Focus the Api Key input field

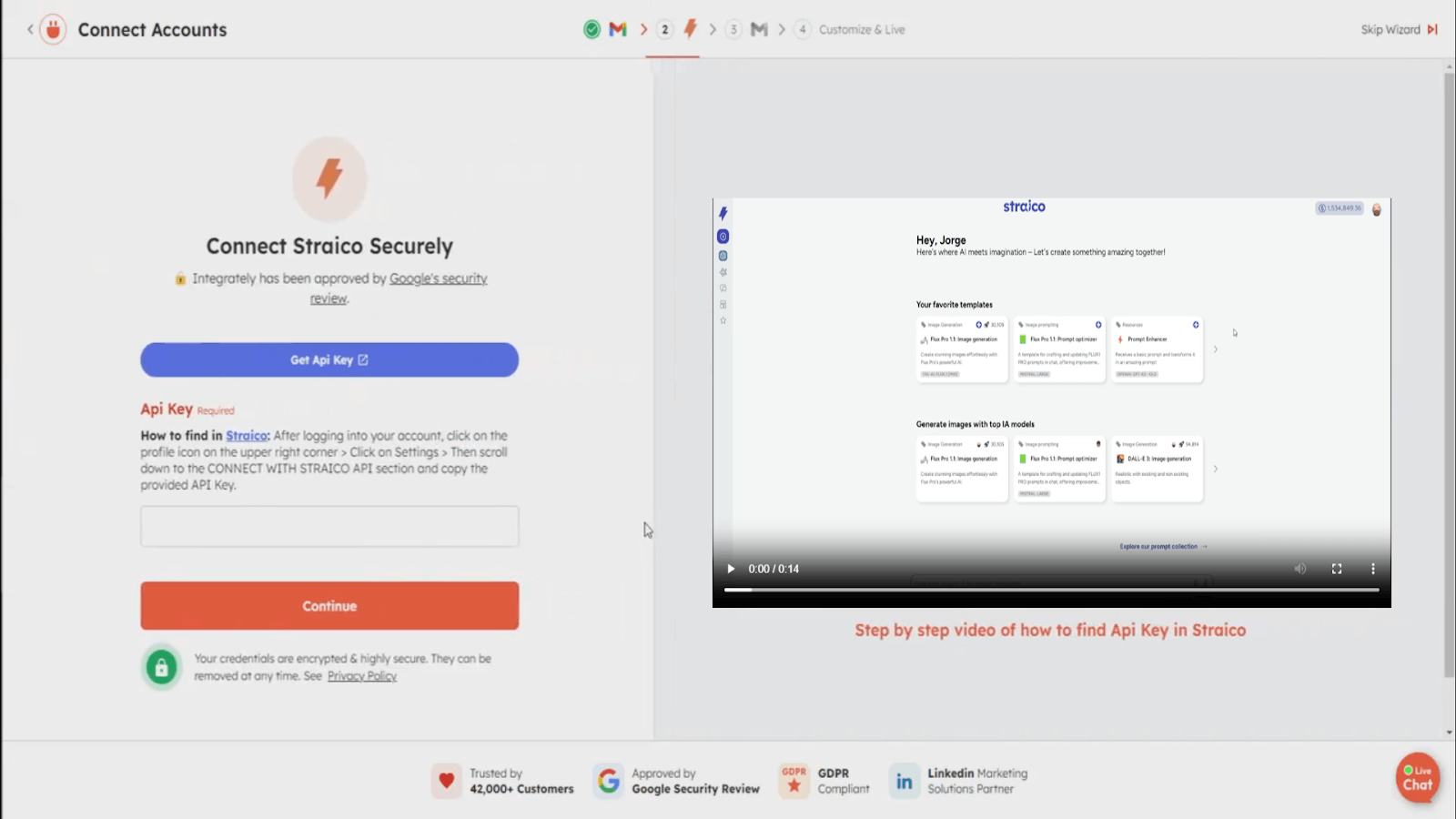[x=329, y=527]
